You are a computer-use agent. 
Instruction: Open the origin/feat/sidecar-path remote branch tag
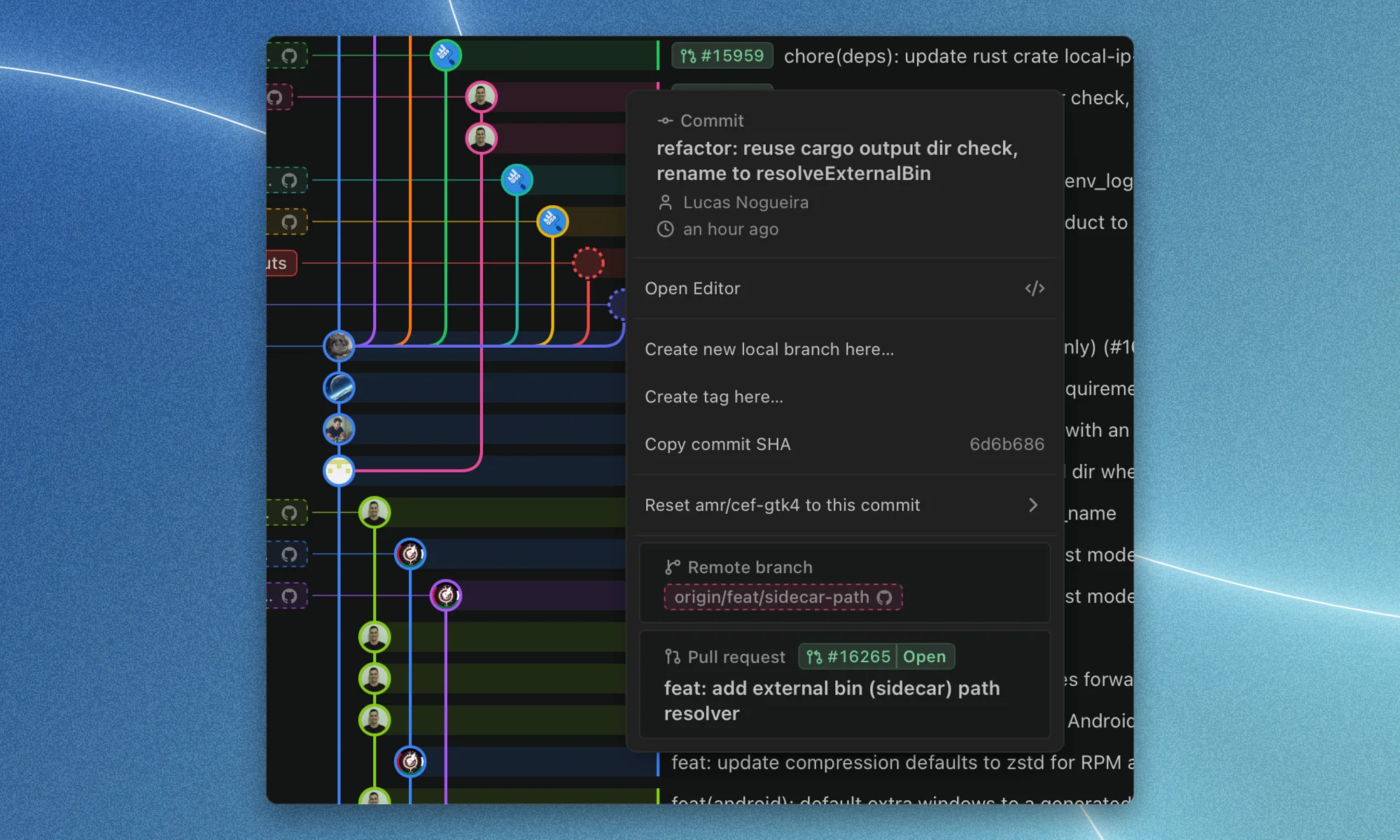click(x=783, y=597)
